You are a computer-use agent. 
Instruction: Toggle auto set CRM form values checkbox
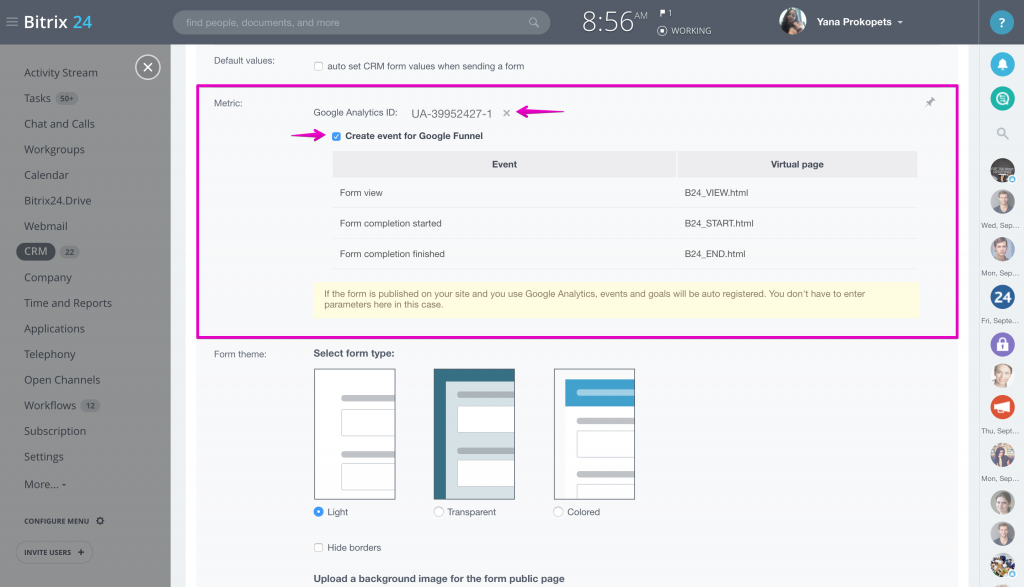(318, 66)
